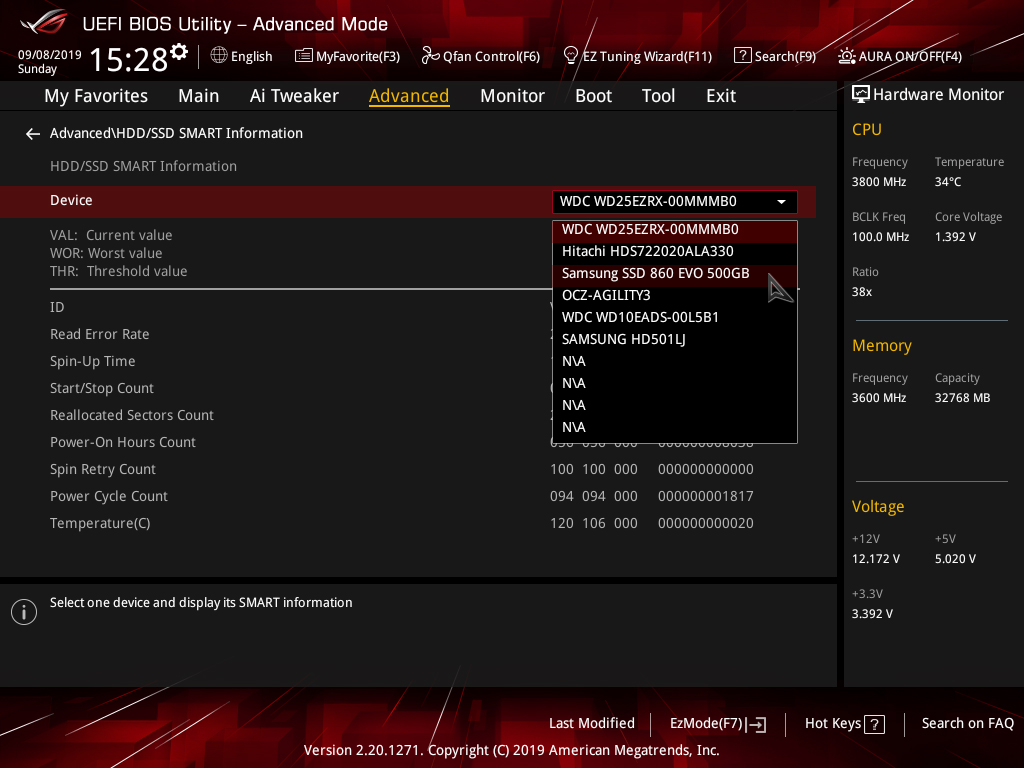The image size is (1024, 768).
Task: Click CPU Frequency value 3800 MHz
Action: pos(879,182)
